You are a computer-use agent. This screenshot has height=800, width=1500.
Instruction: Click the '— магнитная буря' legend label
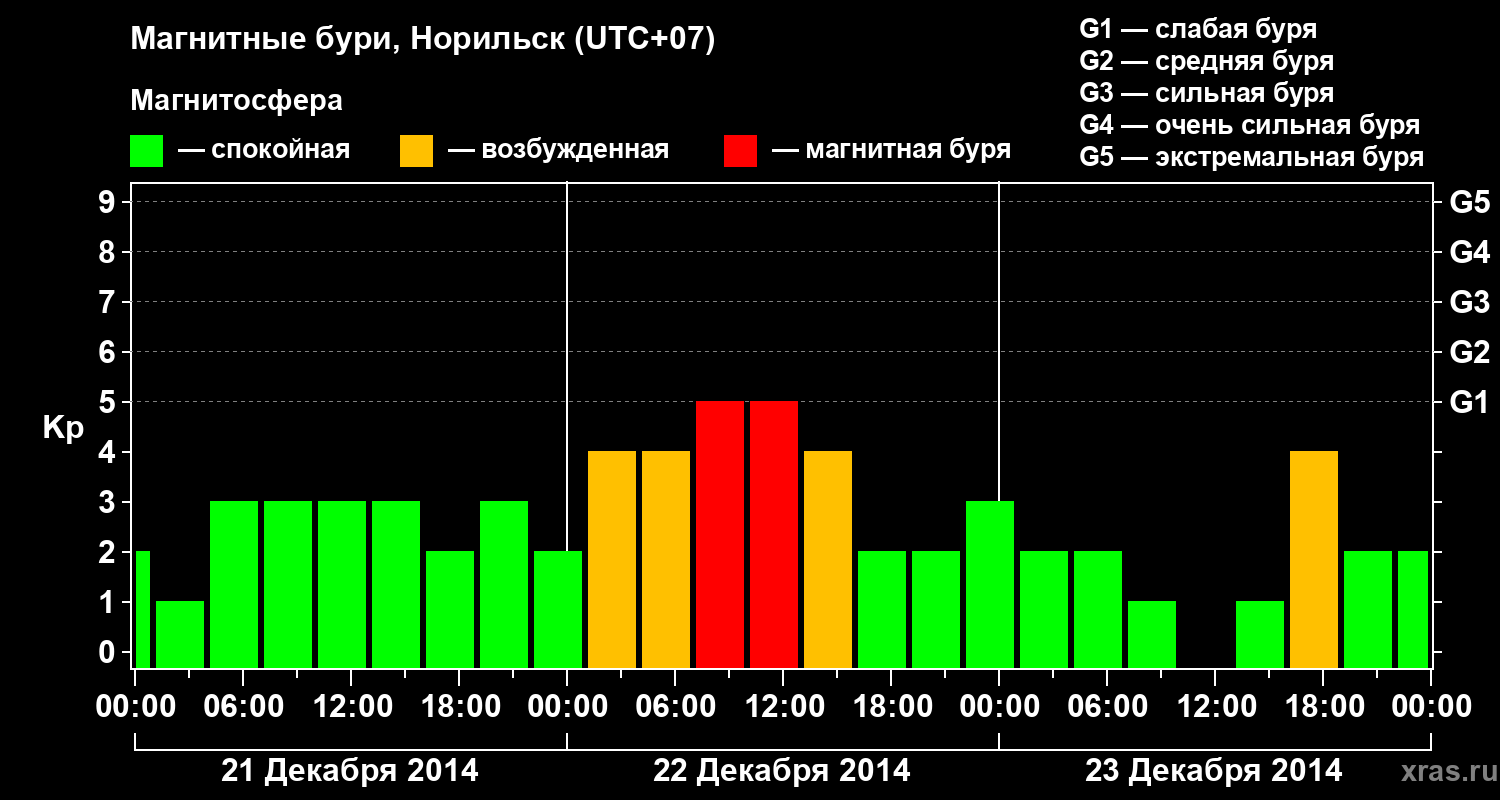pyautogui.click(x=891, y=150)
